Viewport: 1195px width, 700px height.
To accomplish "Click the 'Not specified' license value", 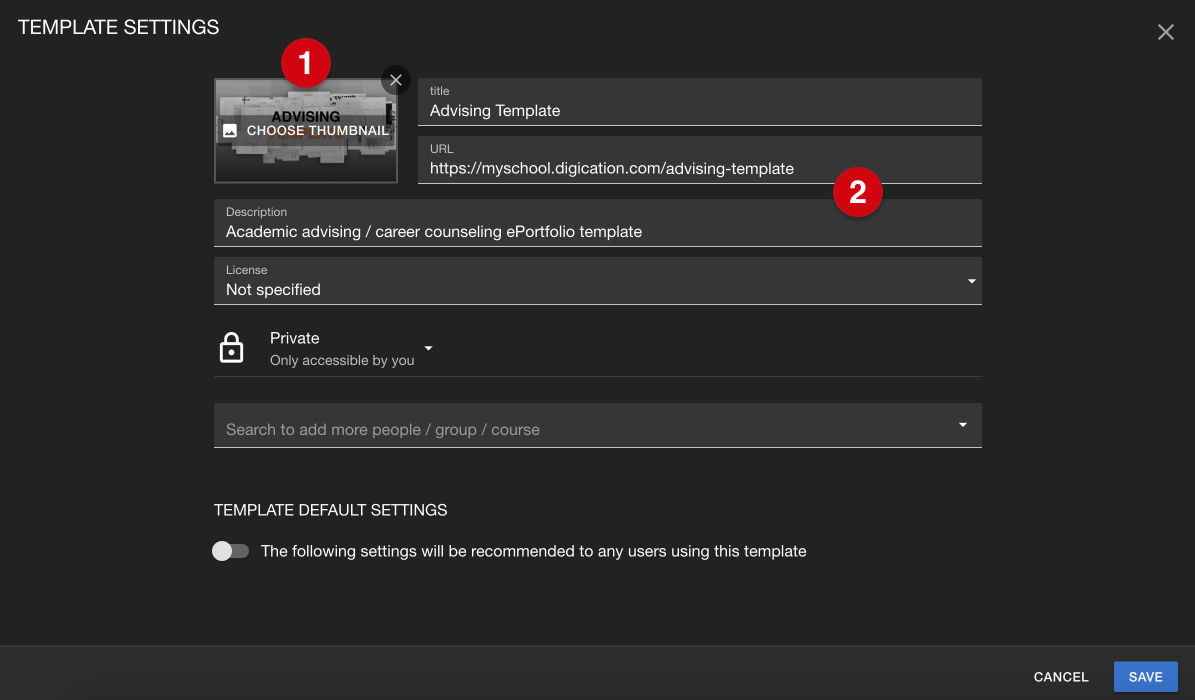I will click(x=273, y=290).
